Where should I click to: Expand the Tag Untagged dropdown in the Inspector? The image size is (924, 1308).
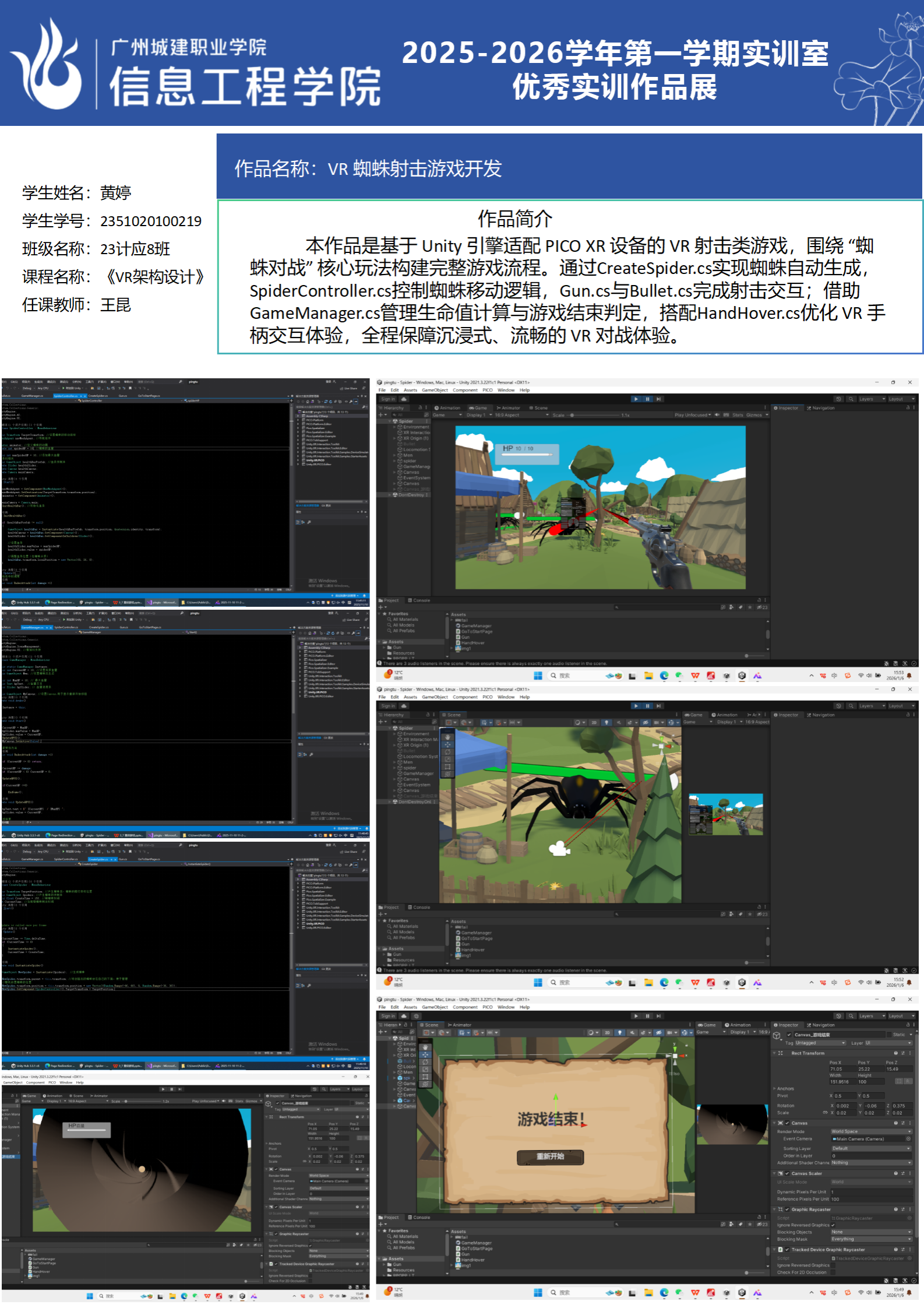pos(819,1043)
